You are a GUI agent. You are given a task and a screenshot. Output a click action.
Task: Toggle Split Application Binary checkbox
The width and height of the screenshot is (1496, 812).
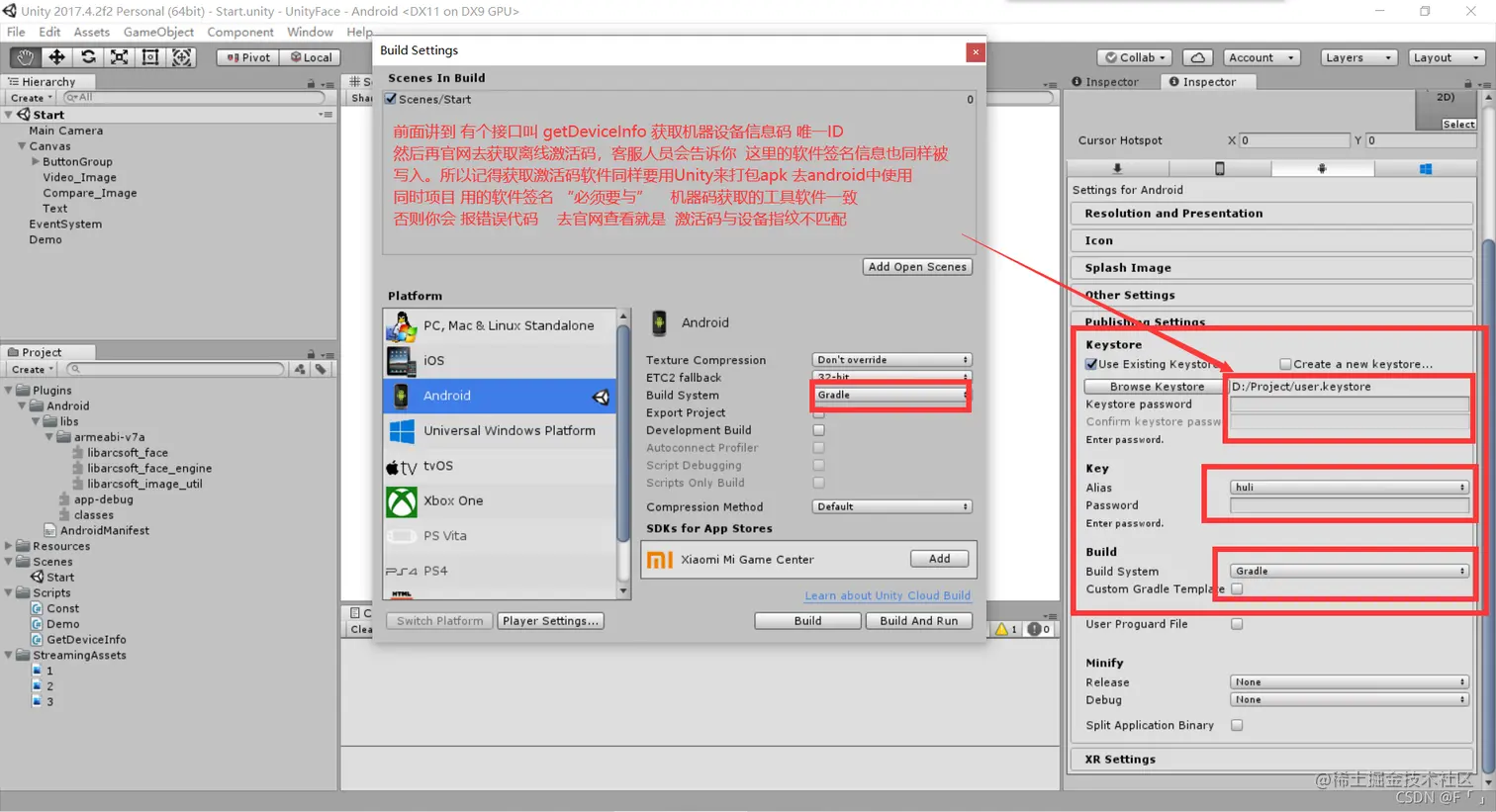click(1237, 725)
